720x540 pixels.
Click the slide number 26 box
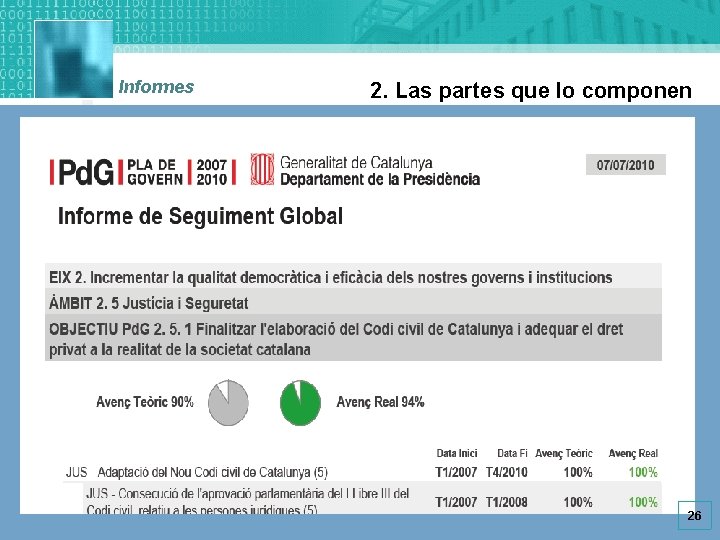(694, 516)
